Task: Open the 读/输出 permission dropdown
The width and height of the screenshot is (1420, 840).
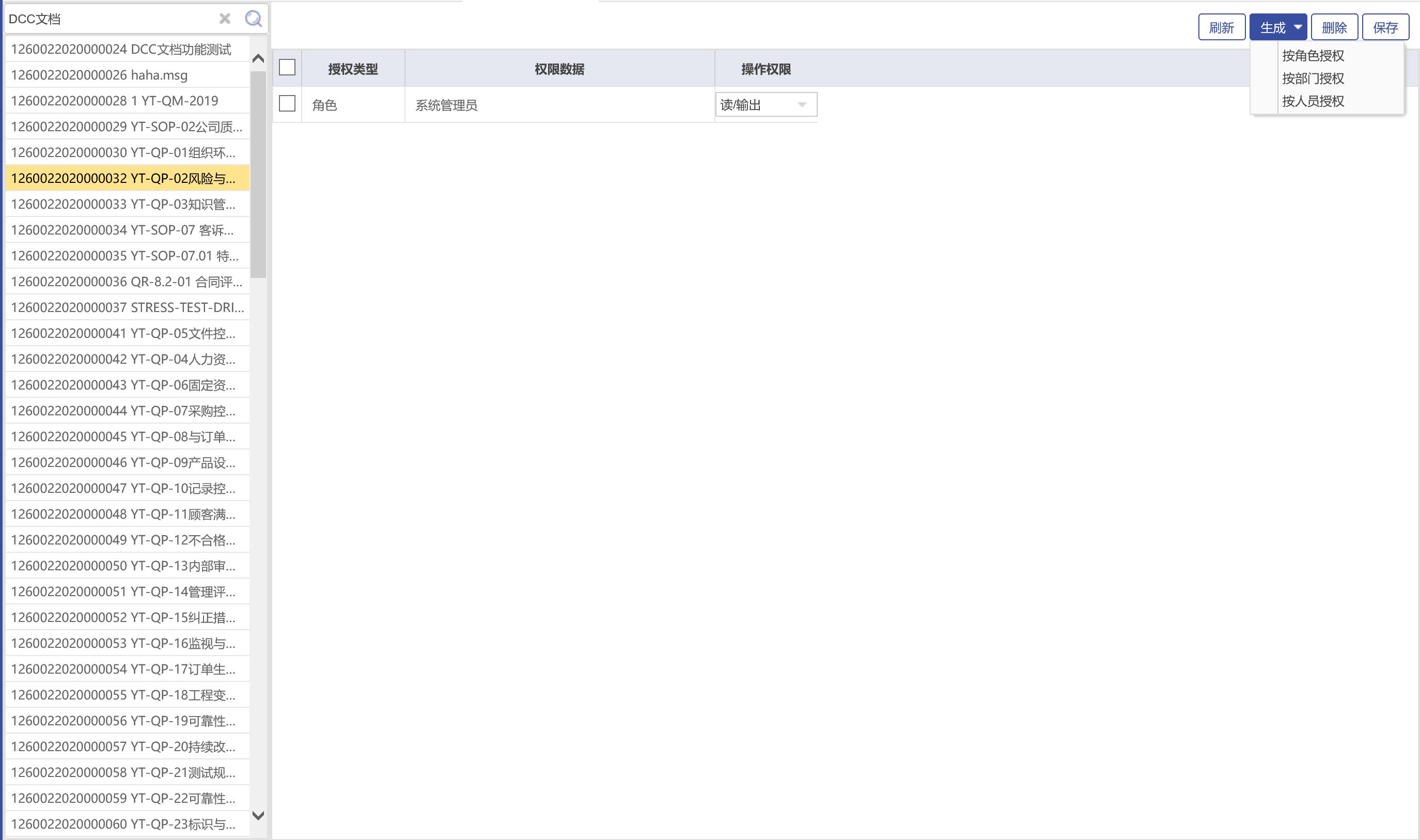Action: point(801,105)
